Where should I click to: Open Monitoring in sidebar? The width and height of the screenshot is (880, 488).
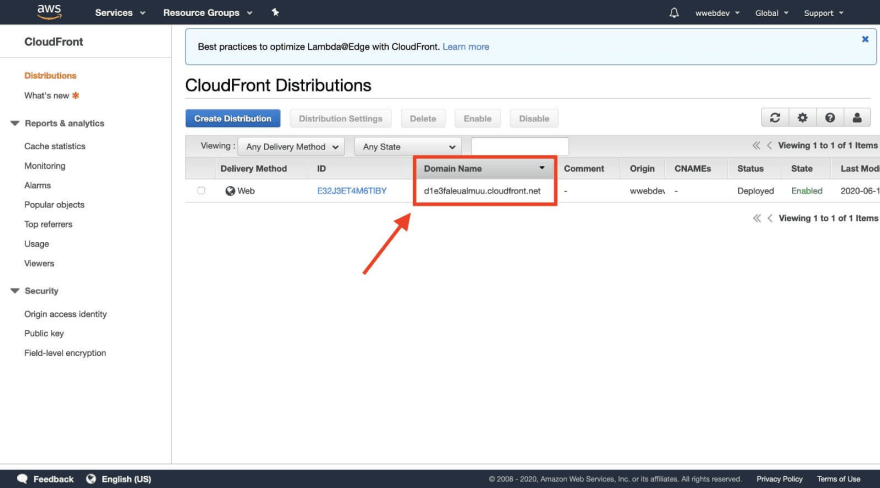[44, 166]
